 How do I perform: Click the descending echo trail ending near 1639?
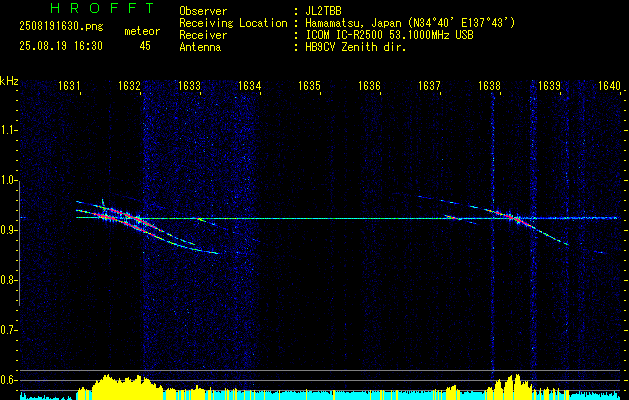coord(552,237)
